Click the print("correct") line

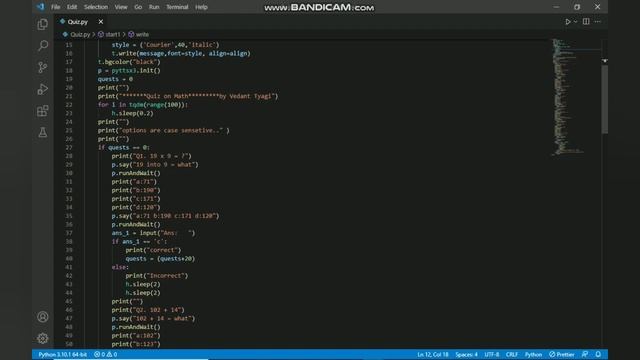click(153, 250)
